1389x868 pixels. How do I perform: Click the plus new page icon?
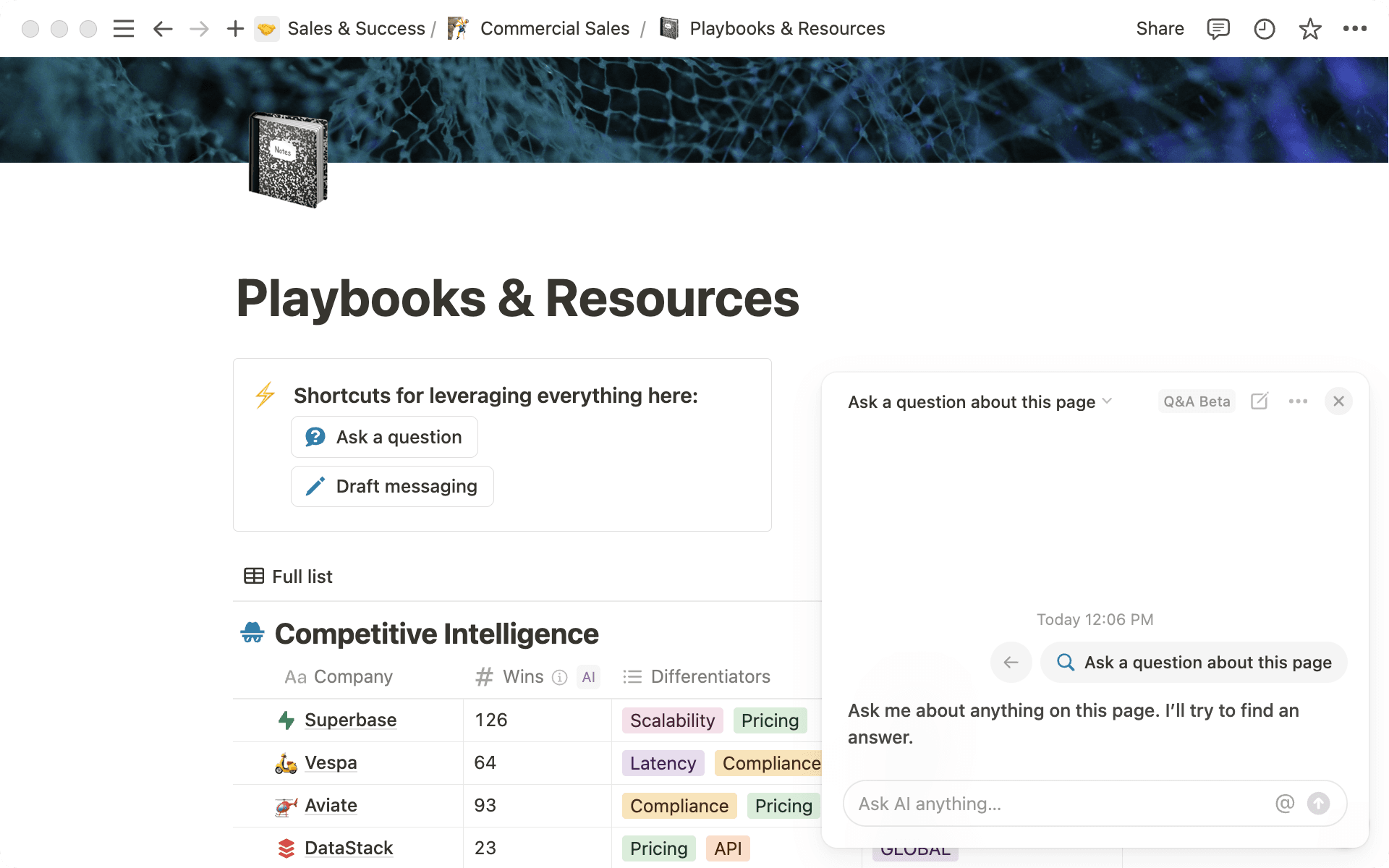pos(235,29)
